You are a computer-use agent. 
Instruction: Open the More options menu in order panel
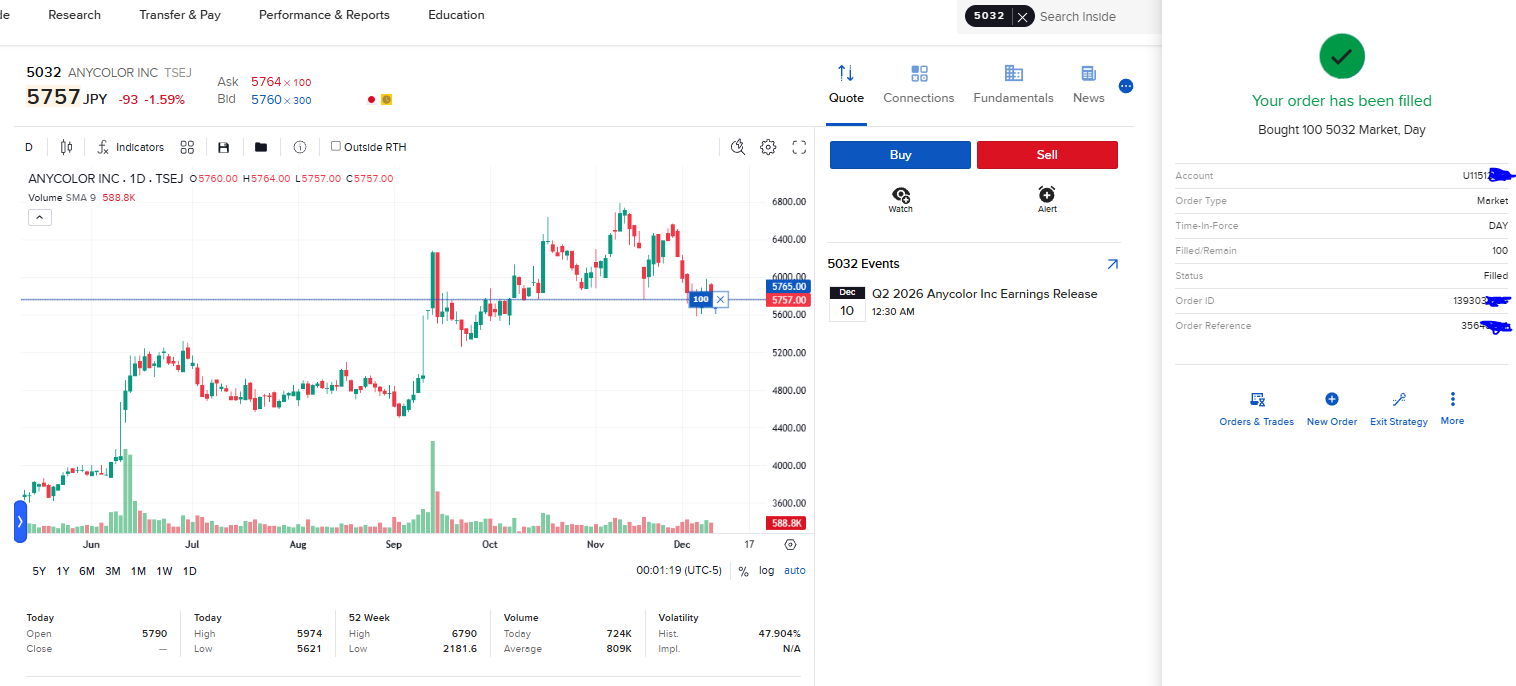[x=1452, y=408]
